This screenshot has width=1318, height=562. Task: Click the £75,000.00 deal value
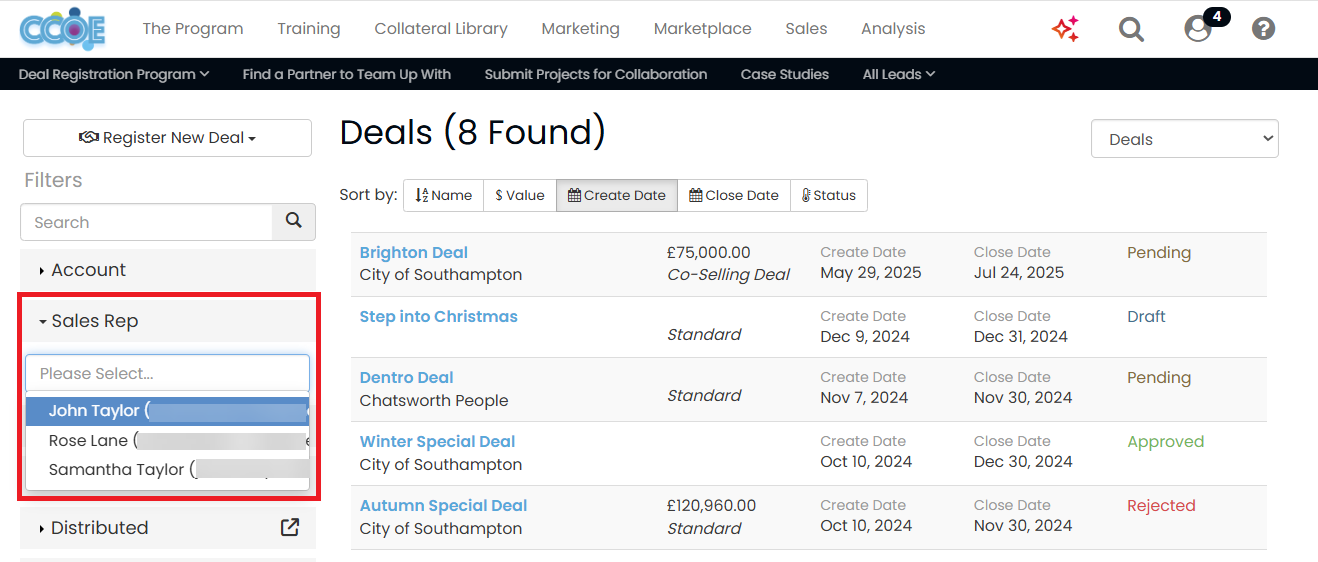point(709,253)
